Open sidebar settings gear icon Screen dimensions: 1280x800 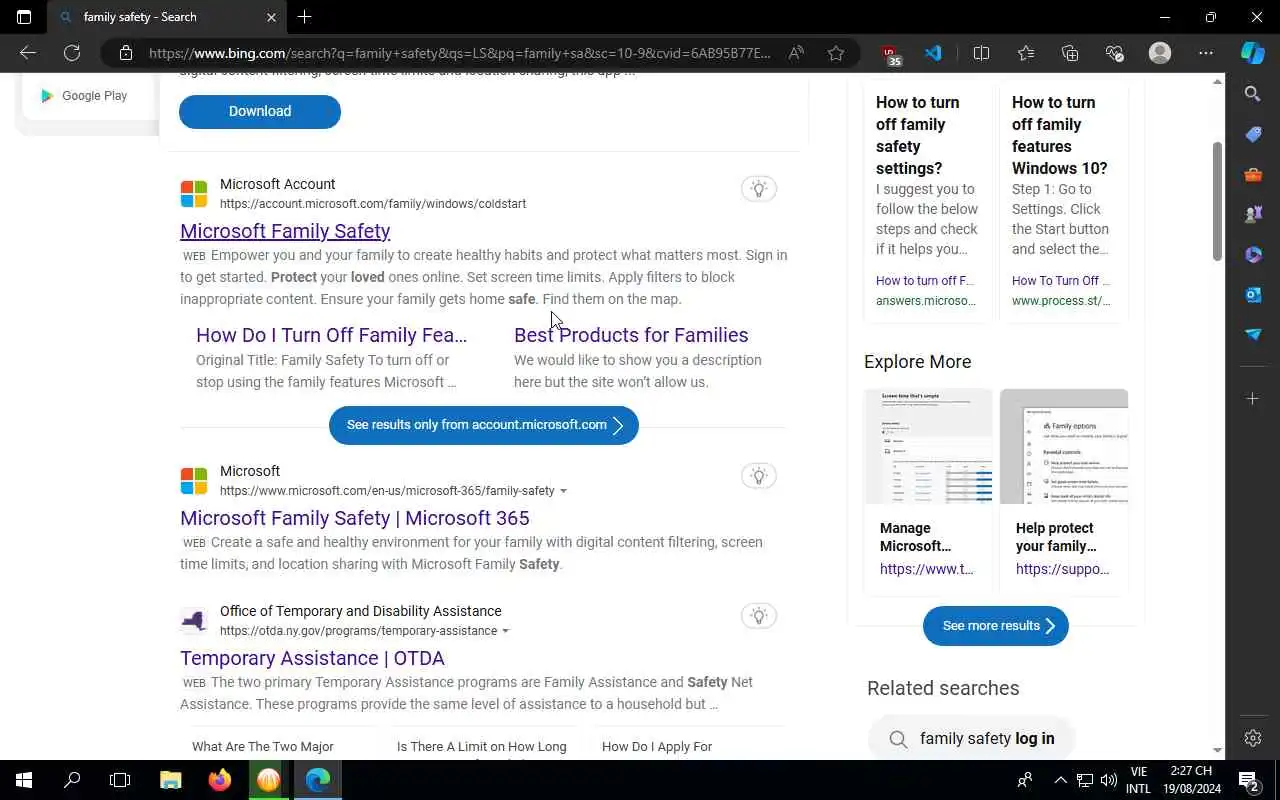[1253, 738]
